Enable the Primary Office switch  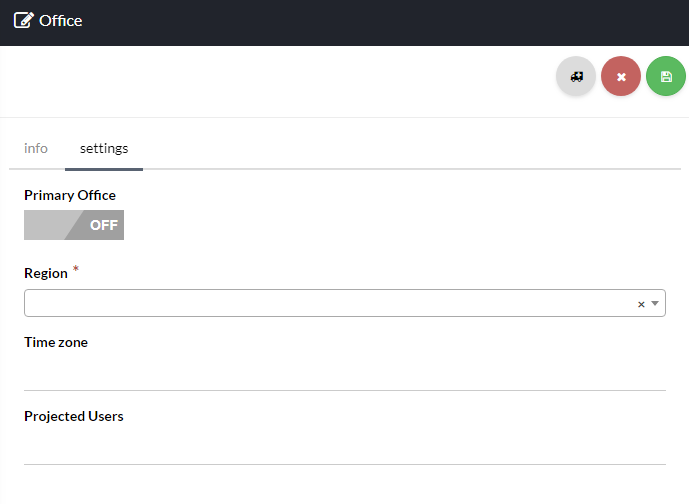[x=74, y=225]
